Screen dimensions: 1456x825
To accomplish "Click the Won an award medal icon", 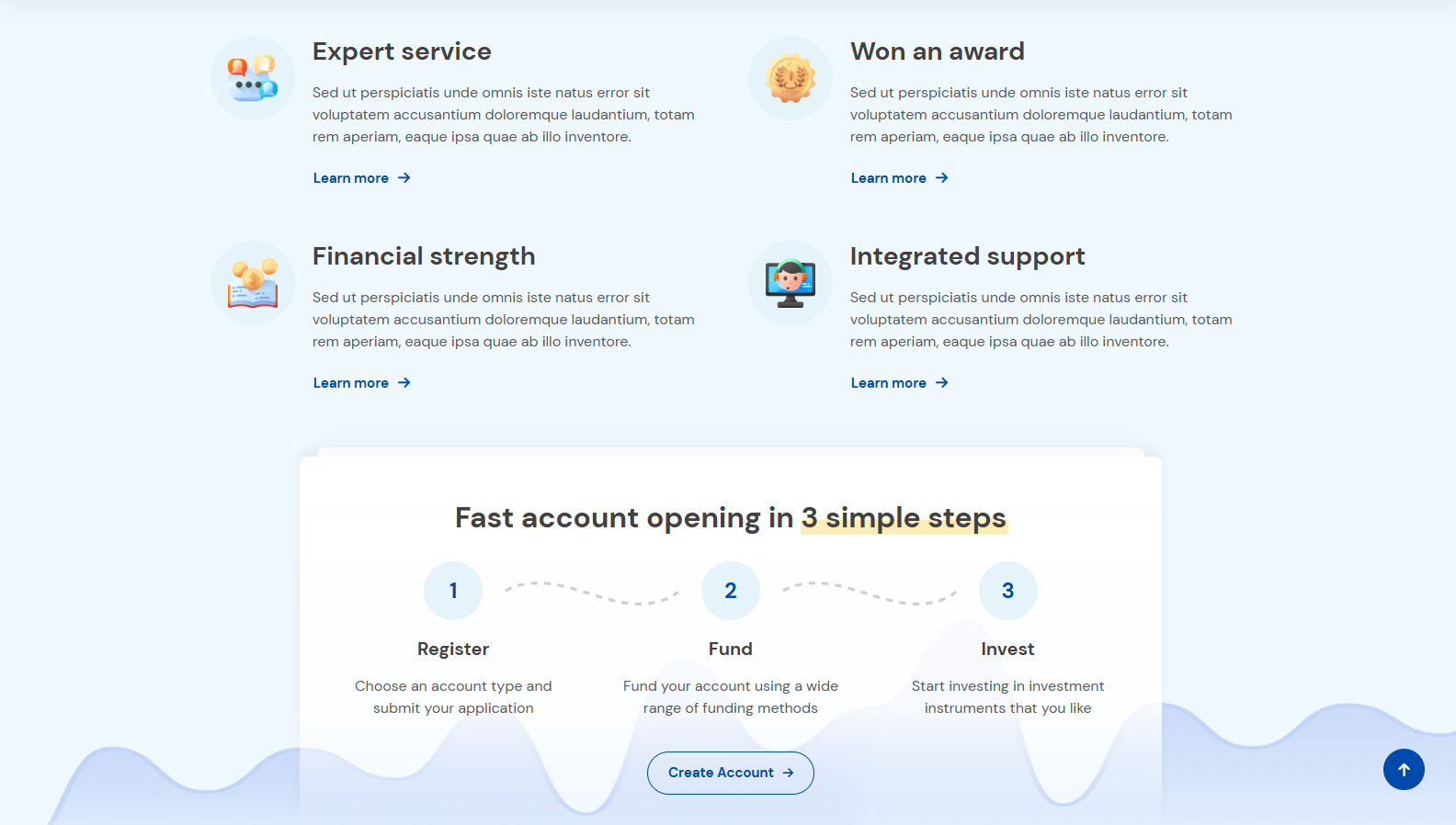I will [x=791, y=78].
